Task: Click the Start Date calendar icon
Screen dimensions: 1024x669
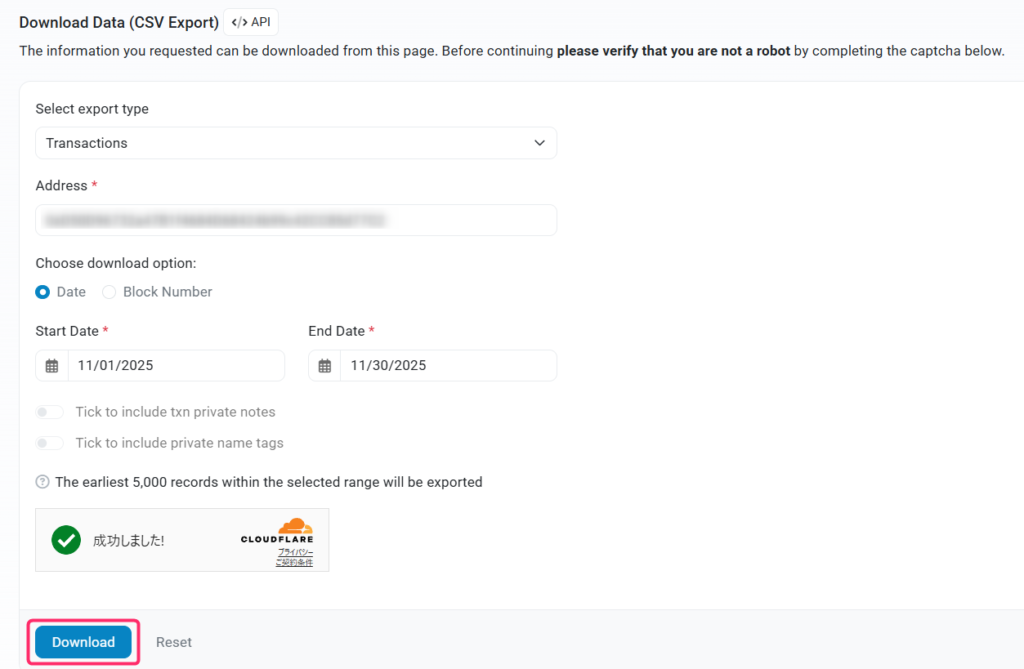Action: 52,366
